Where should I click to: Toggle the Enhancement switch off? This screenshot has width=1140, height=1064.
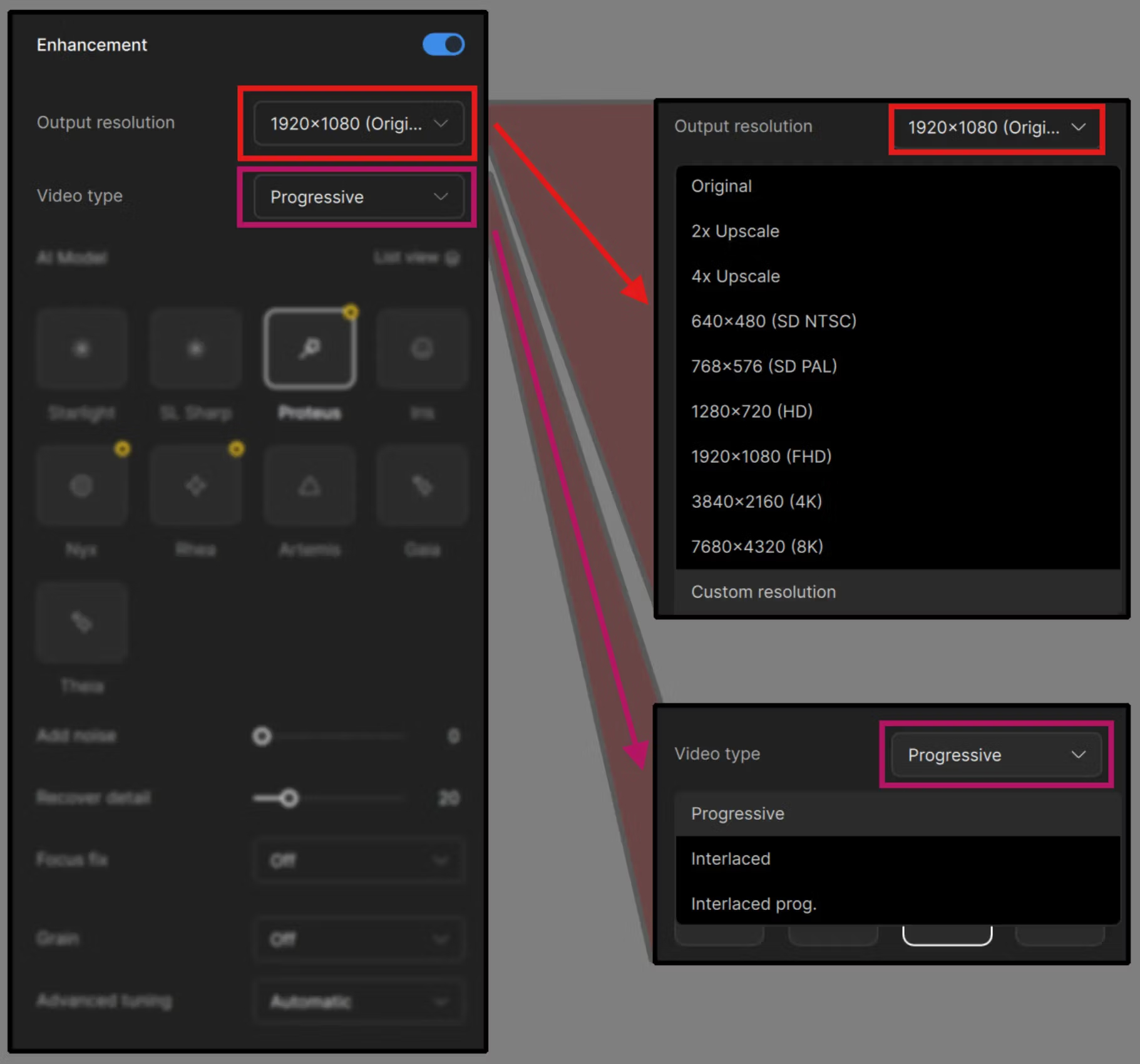[x=443, y=44]
